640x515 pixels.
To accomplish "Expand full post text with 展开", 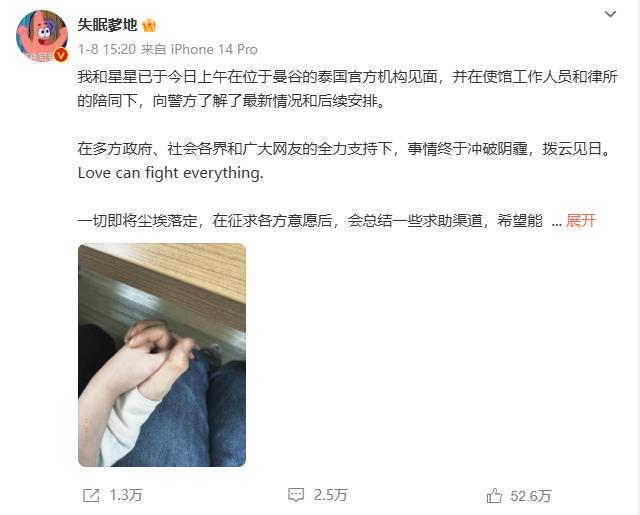I will click(x=581, y=221).
